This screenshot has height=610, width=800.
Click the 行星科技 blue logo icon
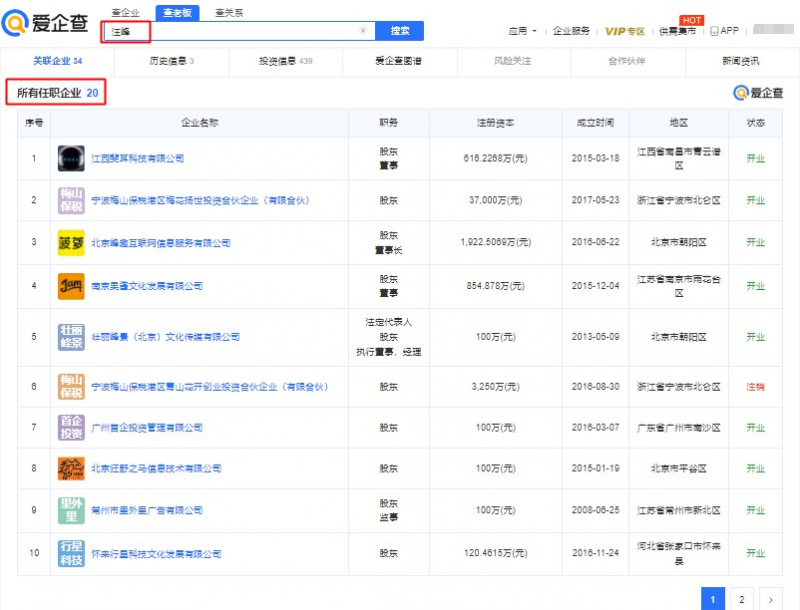click(x=70, y=553)
